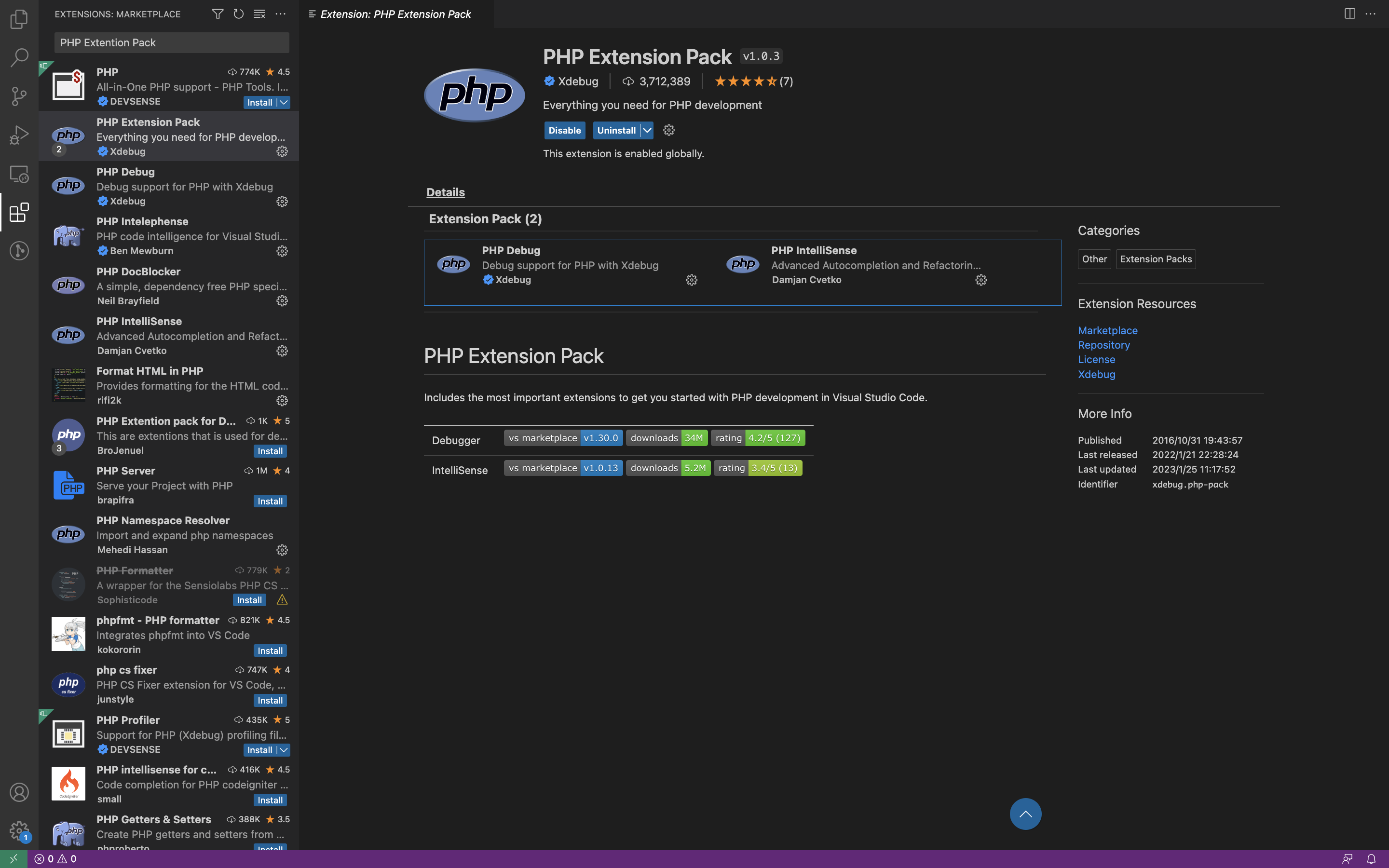The height and width of the screenshot is (868, 1389).
Task: Click the Xdebug publisher name
Action: (x=577, y=81)
